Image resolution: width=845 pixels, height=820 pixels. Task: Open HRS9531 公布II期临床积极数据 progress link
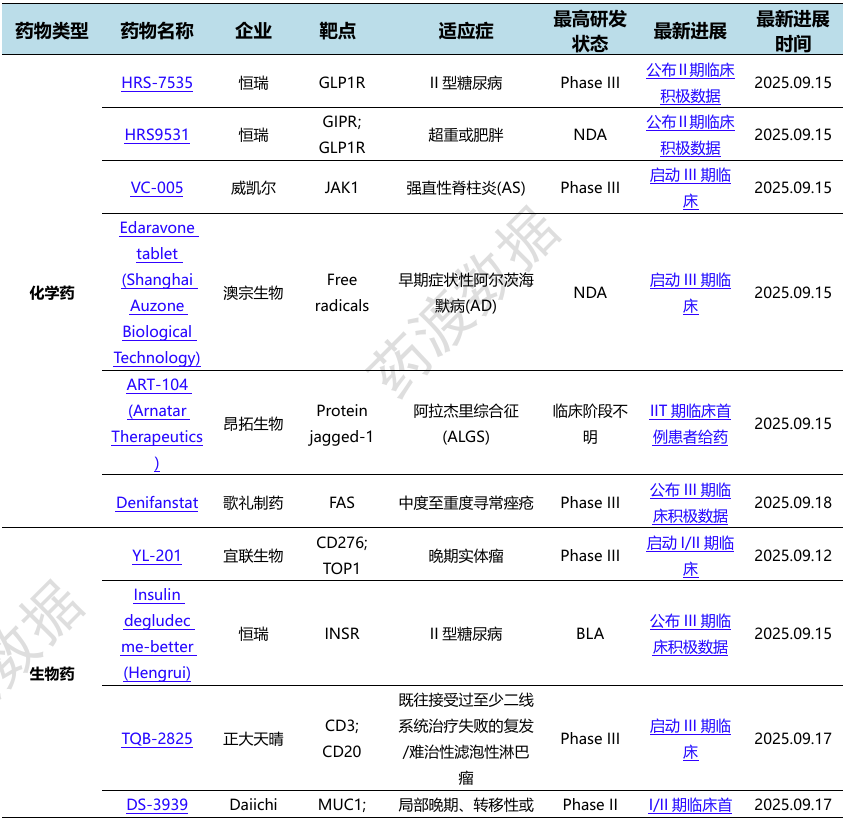point(690,135)
